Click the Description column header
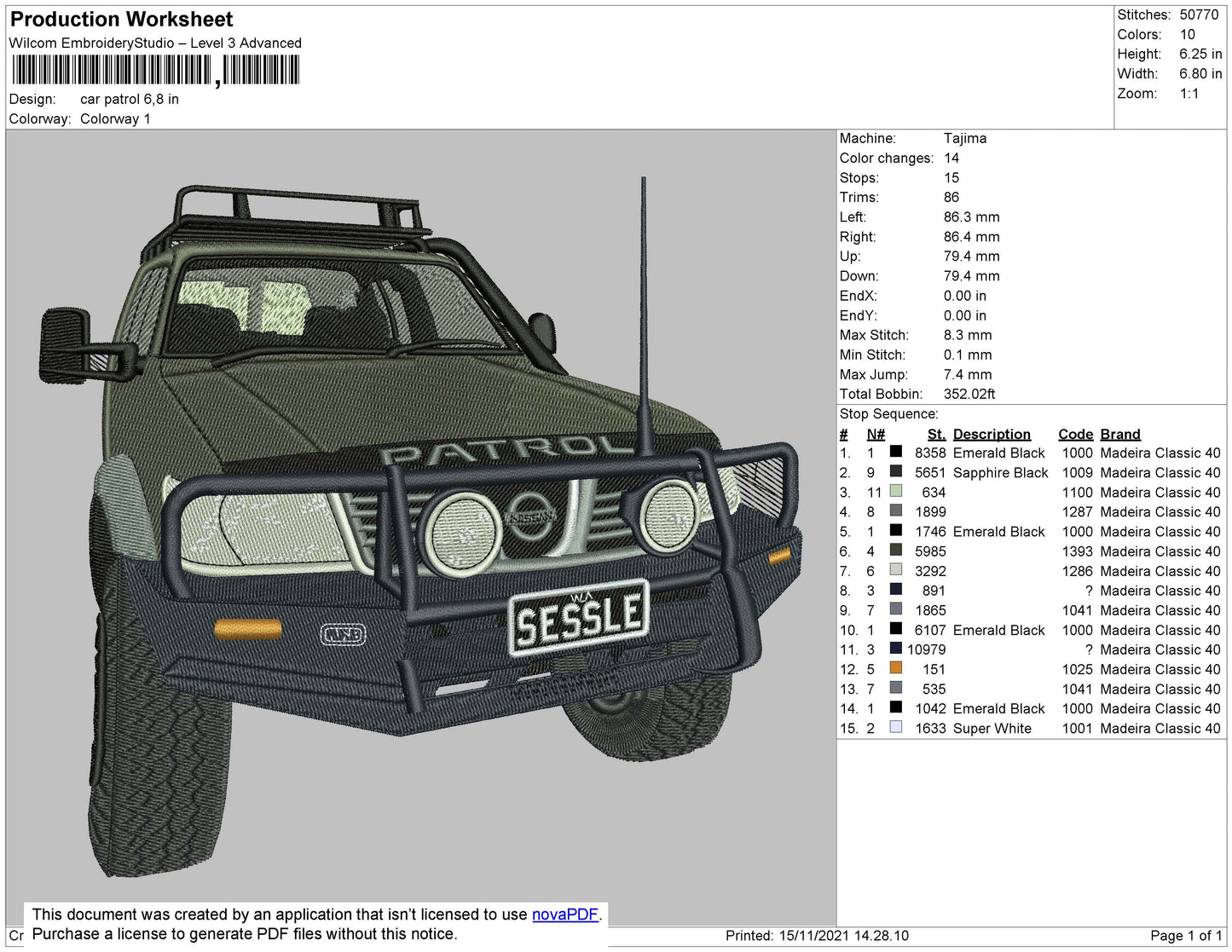Viewport: 1232px width, 952px height. point(992,434)
